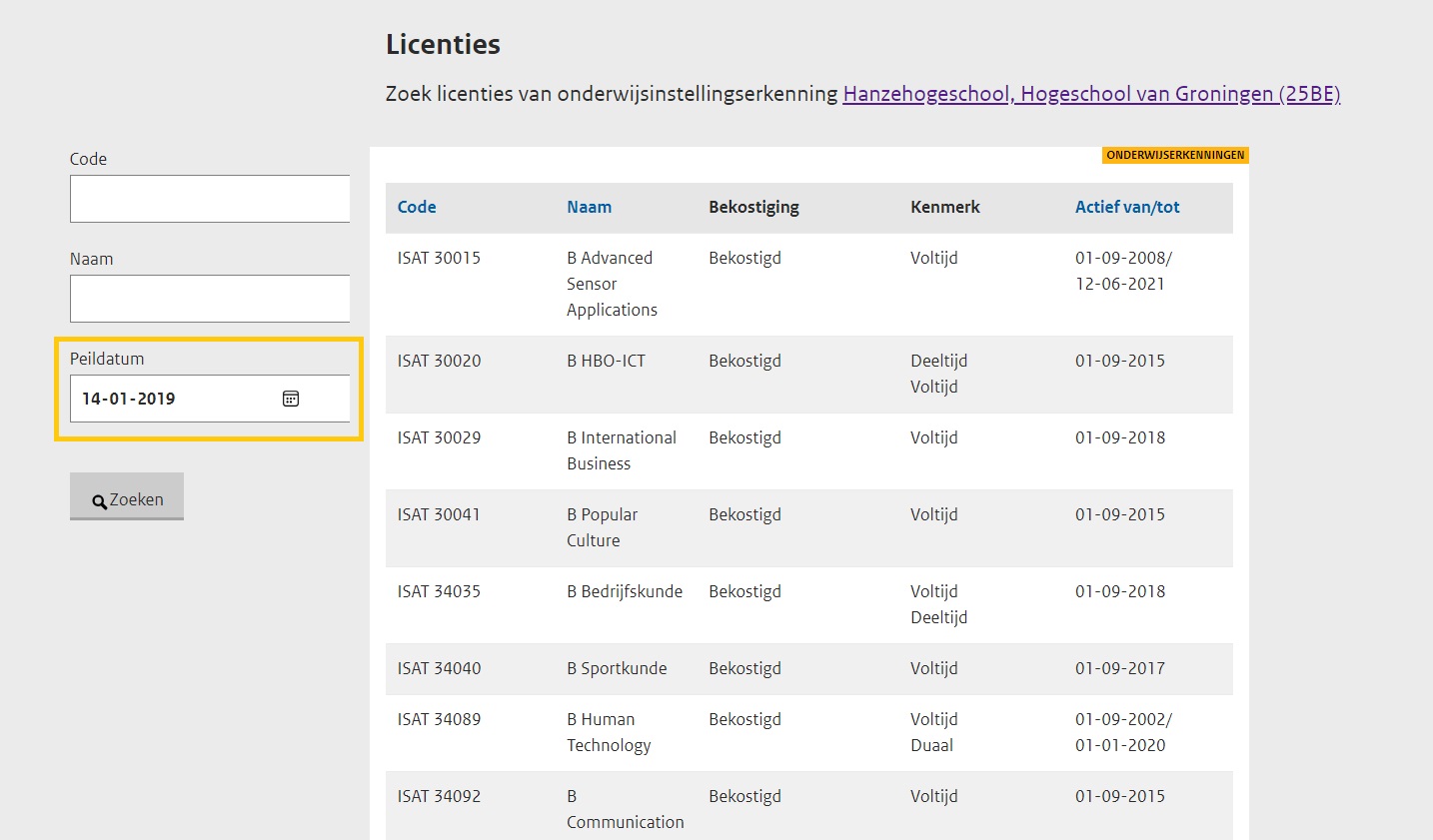Image resolution: width=1433 pixels, height=840 pixels.
Task: Select date 01-09-2015 in B HBO-ICT row
Action: [x=1120, y=361]
